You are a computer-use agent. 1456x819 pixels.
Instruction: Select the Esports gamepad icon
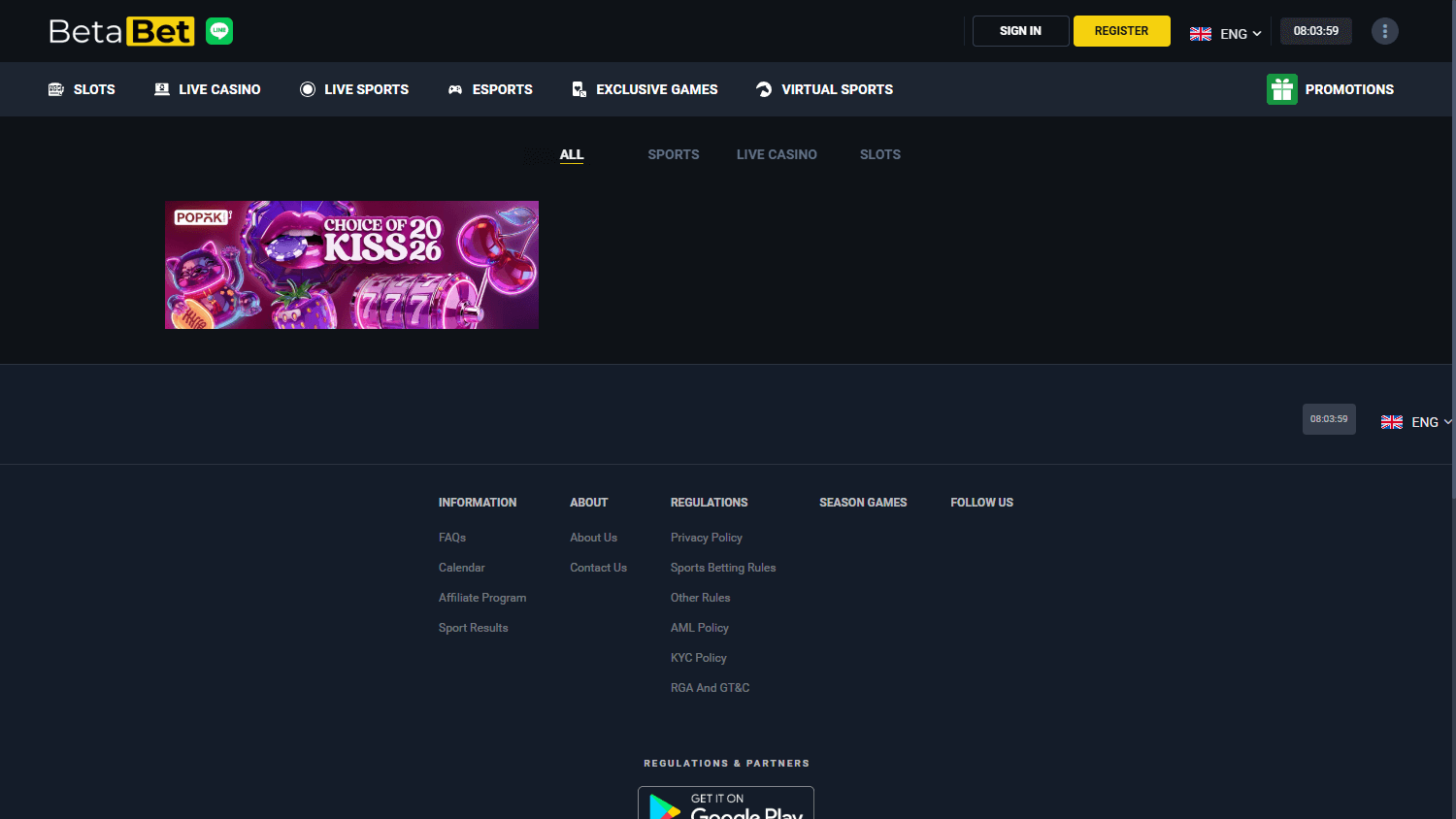tap(455, 88)
